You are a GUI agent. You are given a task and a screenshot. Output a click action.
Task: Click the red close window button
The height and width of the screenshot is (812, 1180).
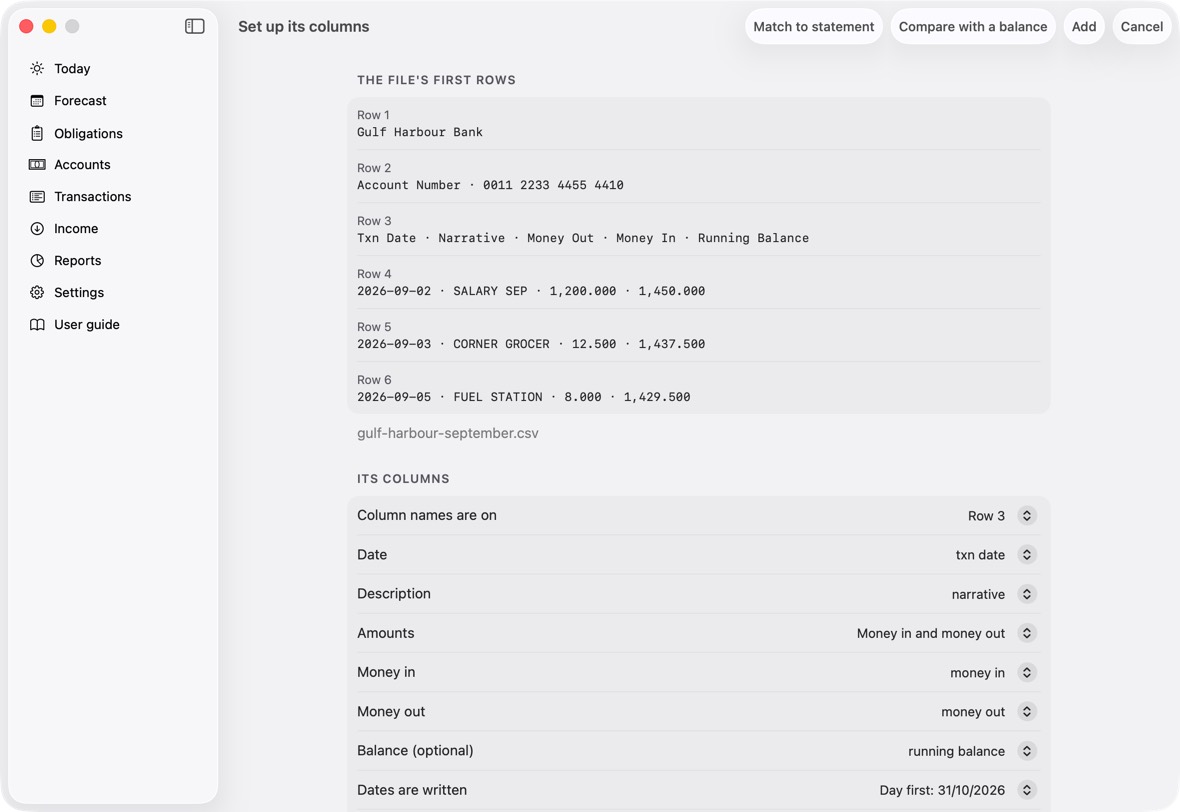pyautogui.click(x=26, y=26)
